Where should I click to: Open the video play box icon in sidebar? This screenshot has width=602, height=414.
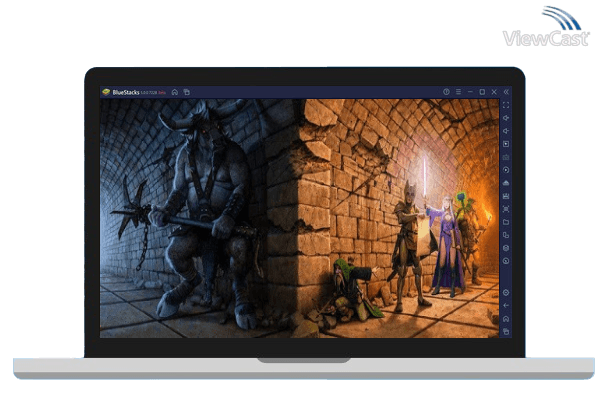pos(506,144)
